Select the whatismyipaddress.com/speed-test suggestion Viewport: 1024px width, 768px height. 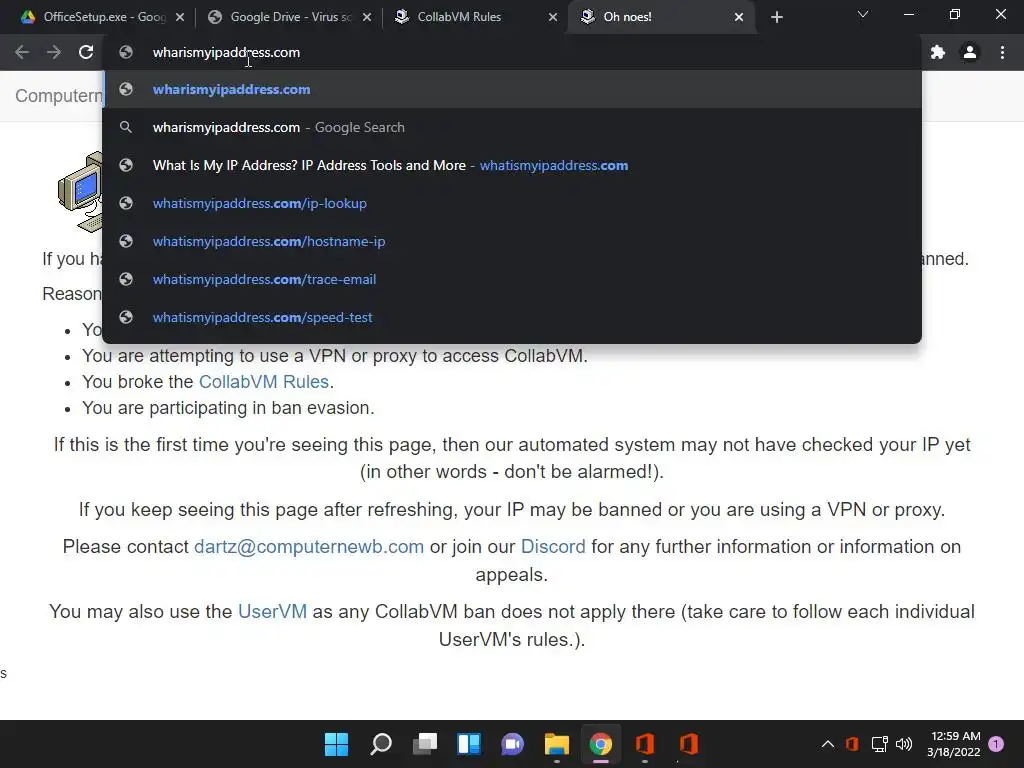(512, 317)
